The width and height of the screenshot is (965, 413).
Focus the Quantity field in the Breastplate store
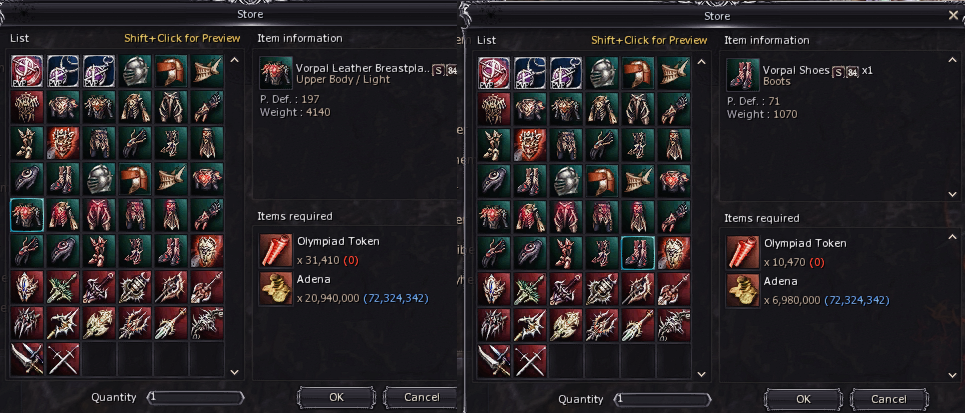tap(196, 397)
